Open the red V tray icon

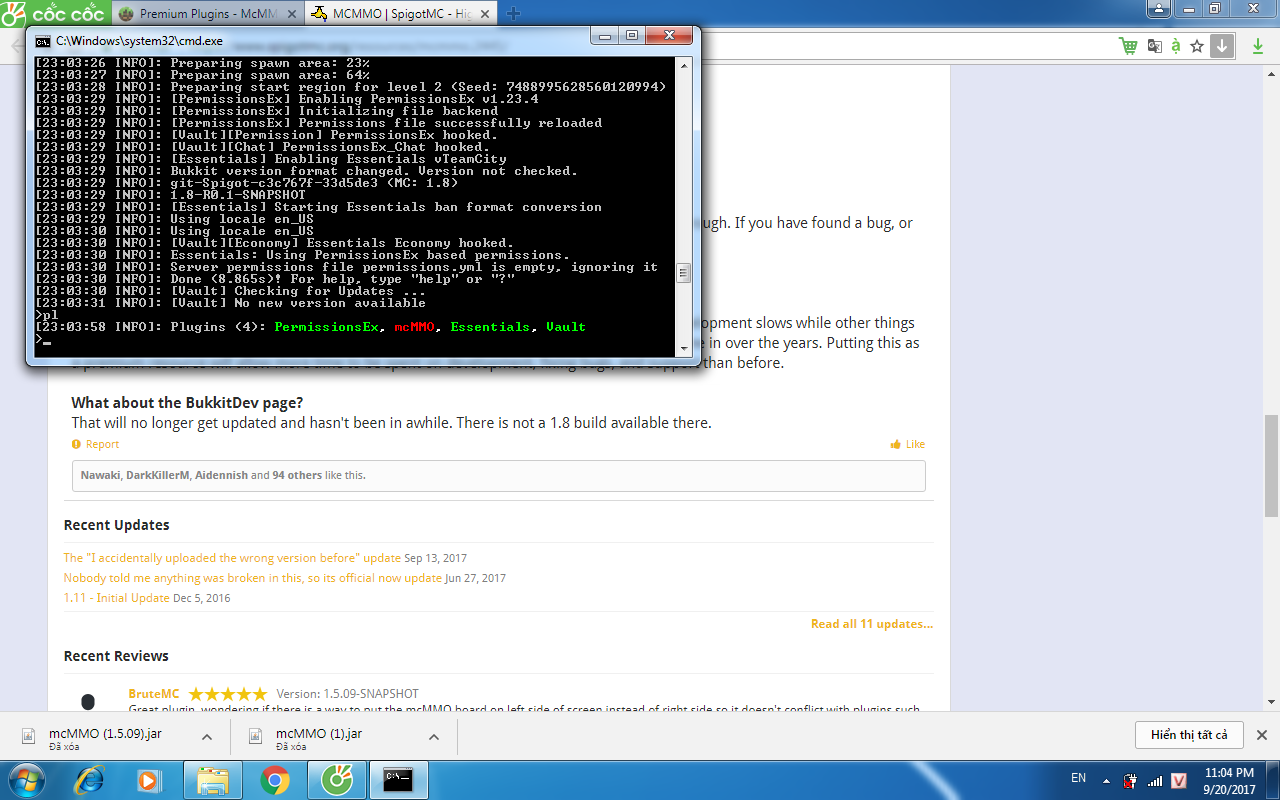1179,780
